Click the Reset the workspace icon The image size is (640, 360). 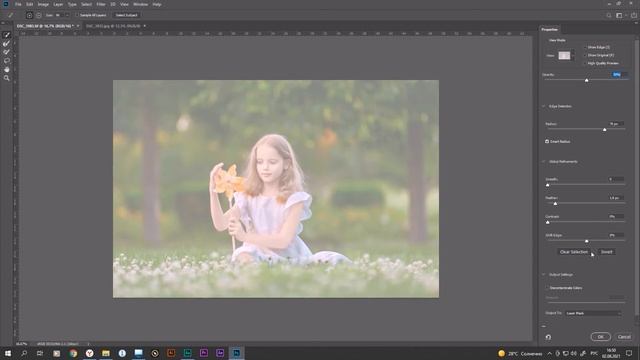pyautogui.click(x=548, y=337)
